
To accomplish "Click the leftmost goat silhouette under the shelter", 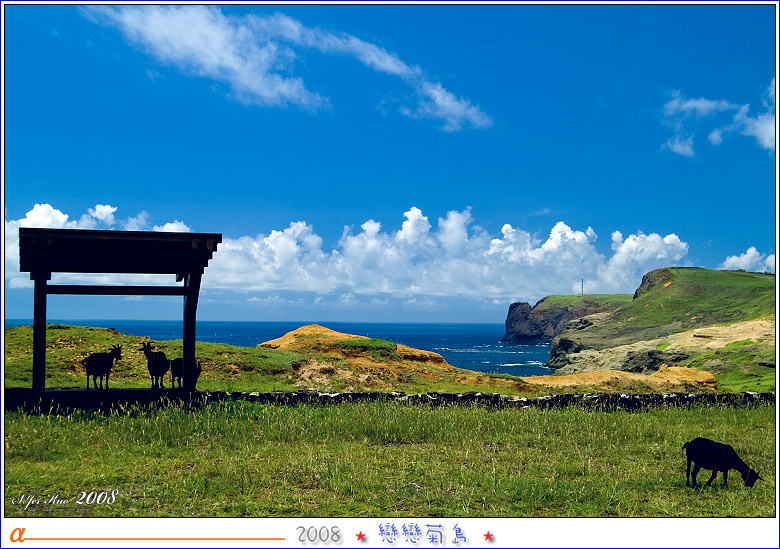I will (x=100, y=366).
